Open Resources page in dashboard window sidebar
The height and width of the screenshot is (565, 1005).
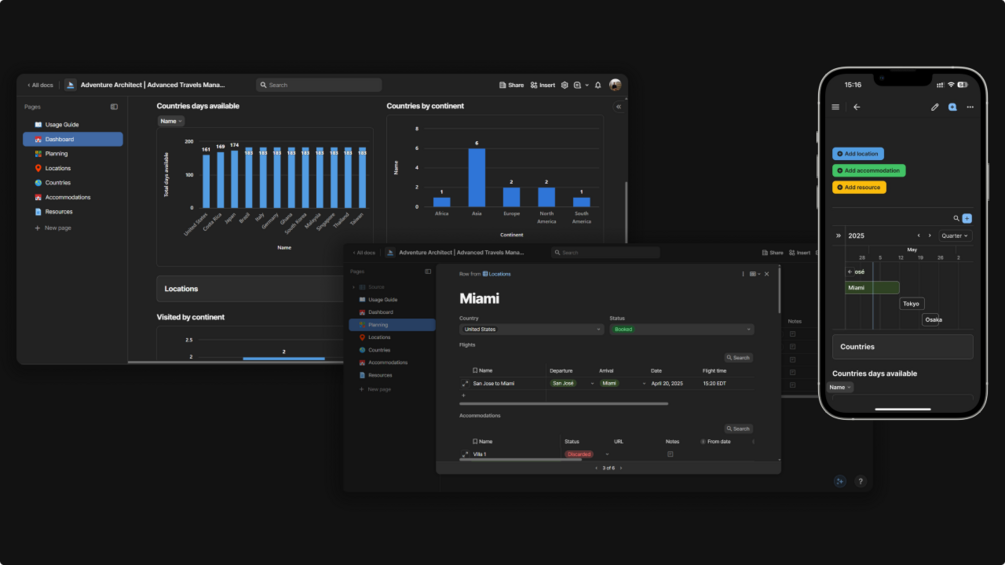[x=58, y=211]
